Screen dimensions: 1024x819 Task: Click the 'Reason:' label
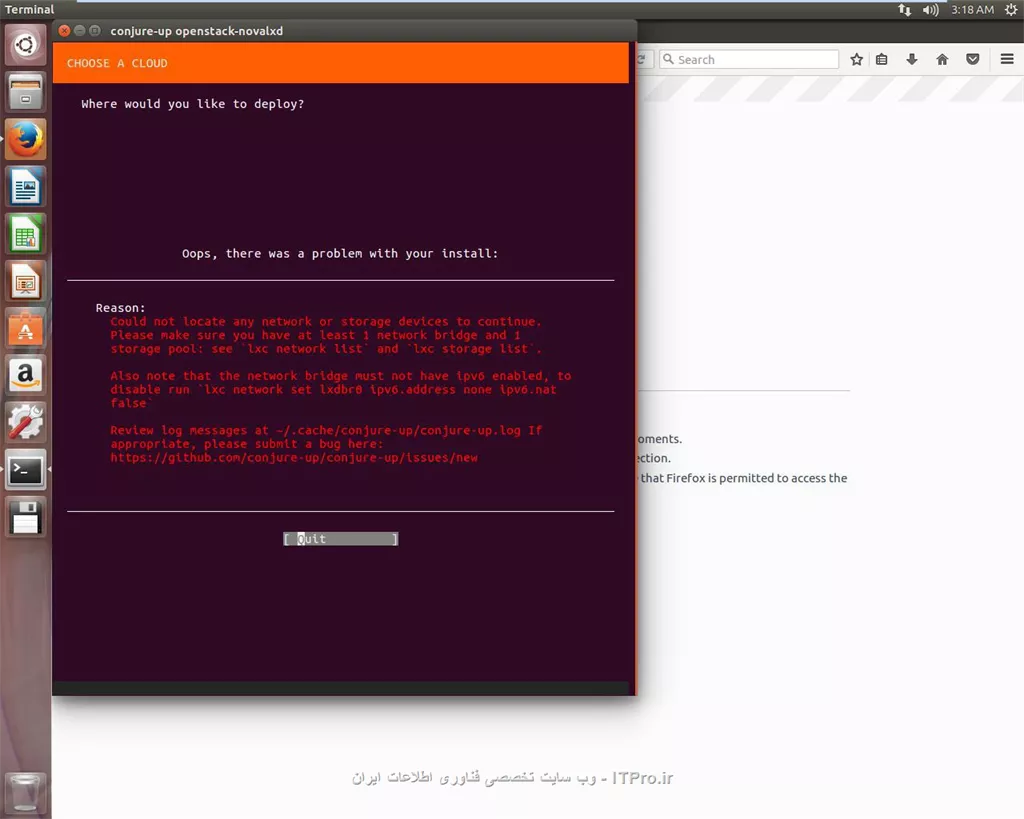coord(121,308)
